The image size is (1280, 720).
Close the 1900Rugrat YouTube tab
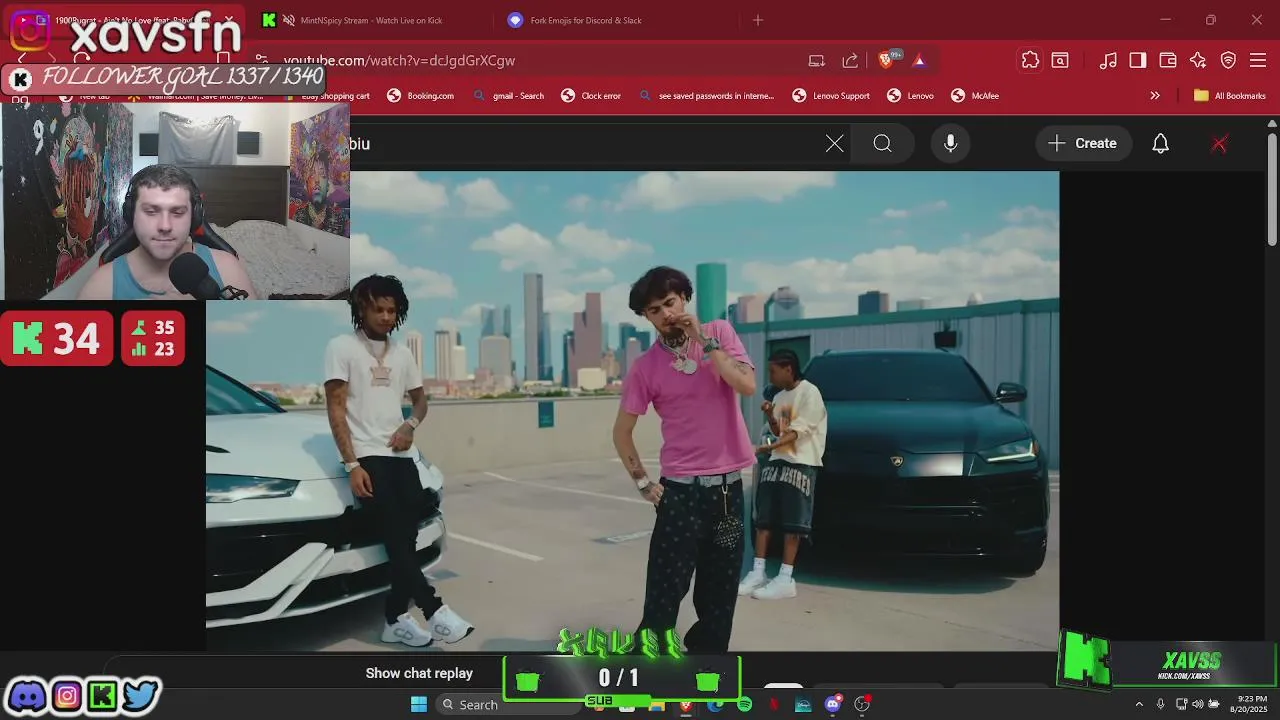click(x=229, y=20)
